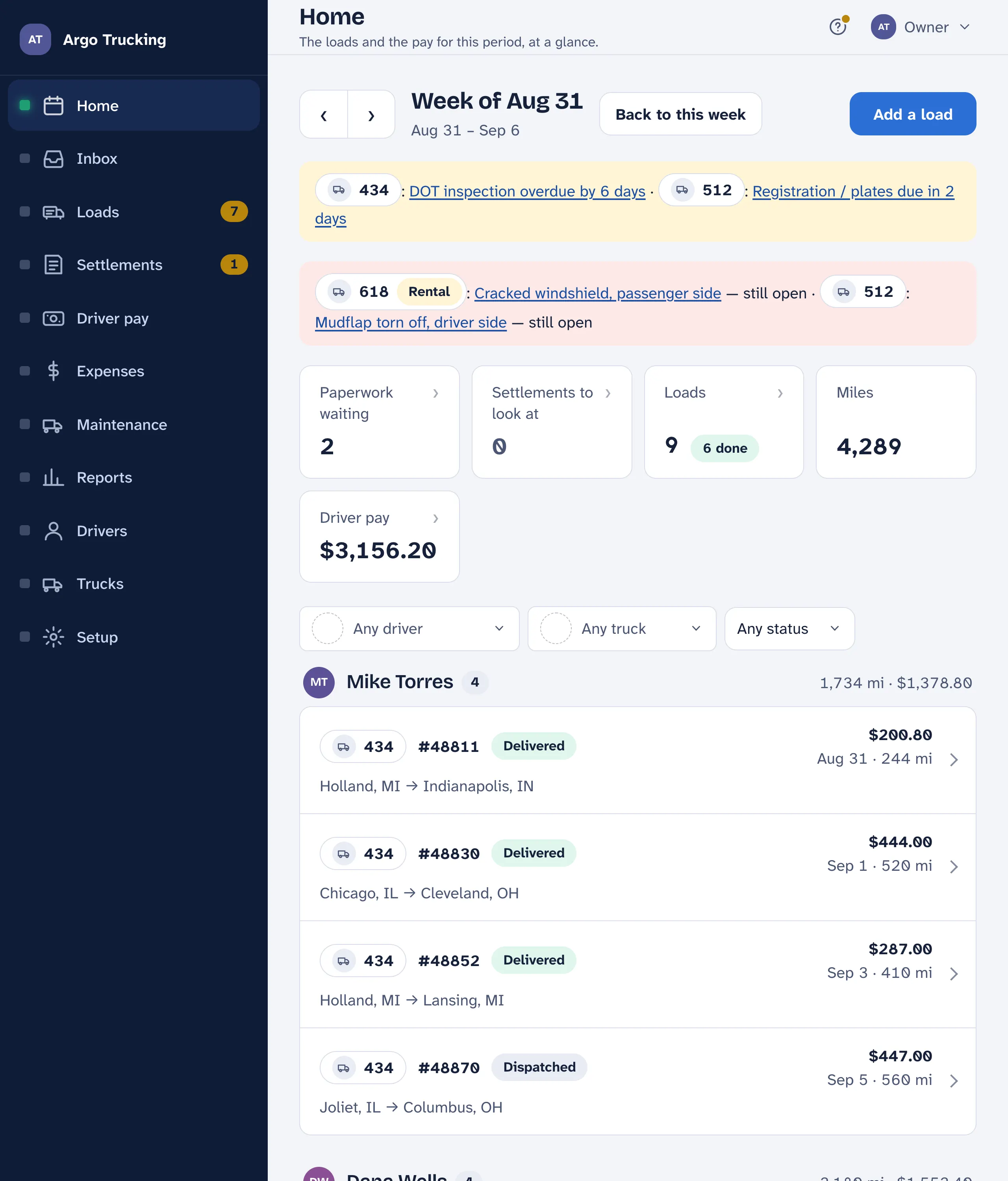The width and height of the screenshot is (1008, 1181).
Task: Open Reports in the sidebar menu
Action: point(134,478)
